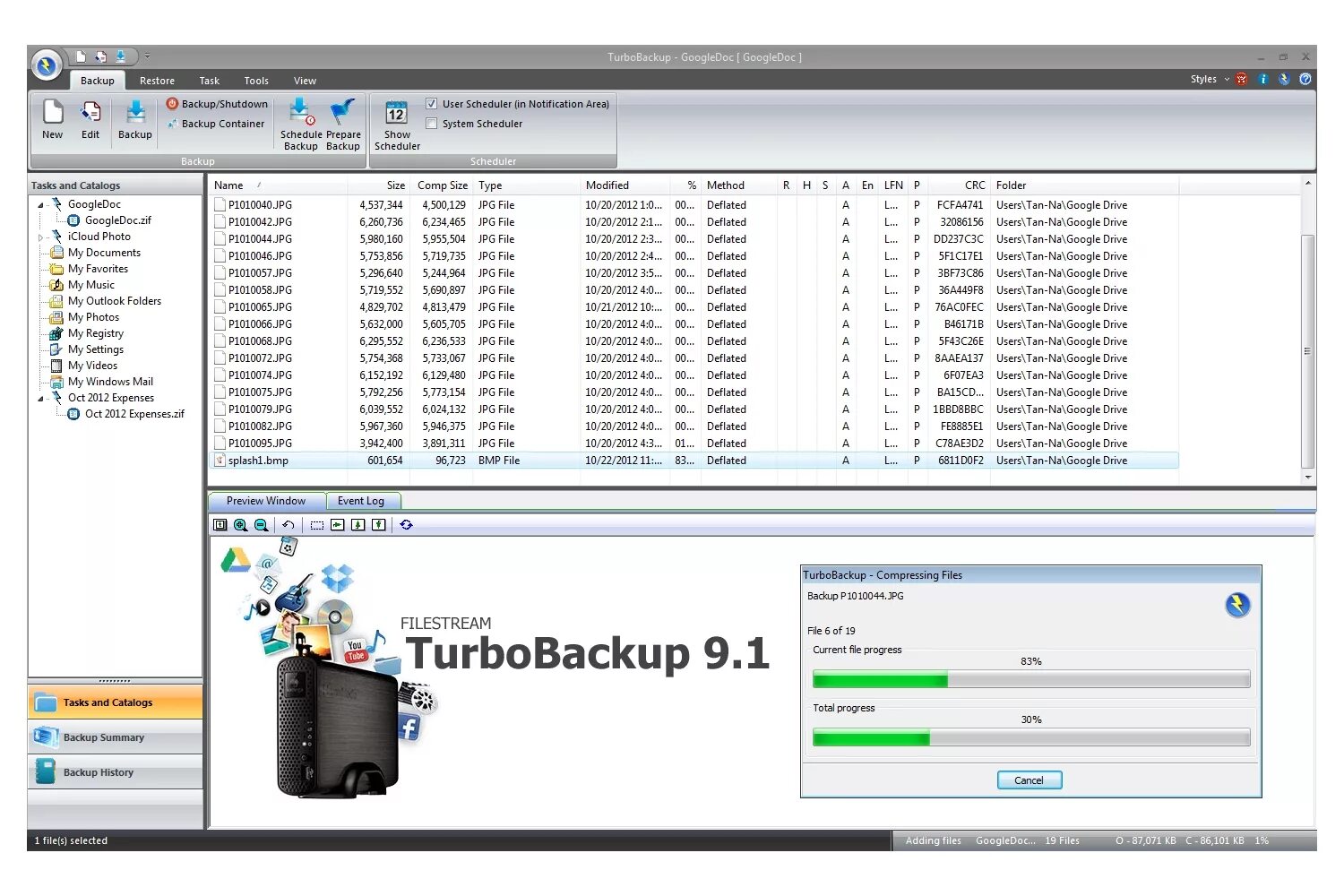Collapse the GoogleDoc tree node
The height and width of the screenshot is (896, 1344).
tap(40, 205)
